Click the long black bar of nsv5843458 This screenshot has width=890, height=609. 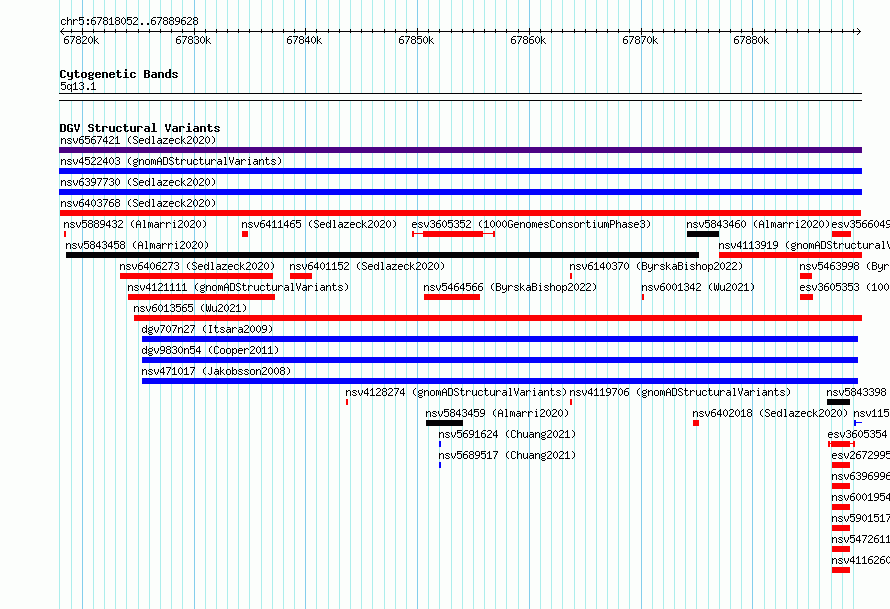coord(383,255)
